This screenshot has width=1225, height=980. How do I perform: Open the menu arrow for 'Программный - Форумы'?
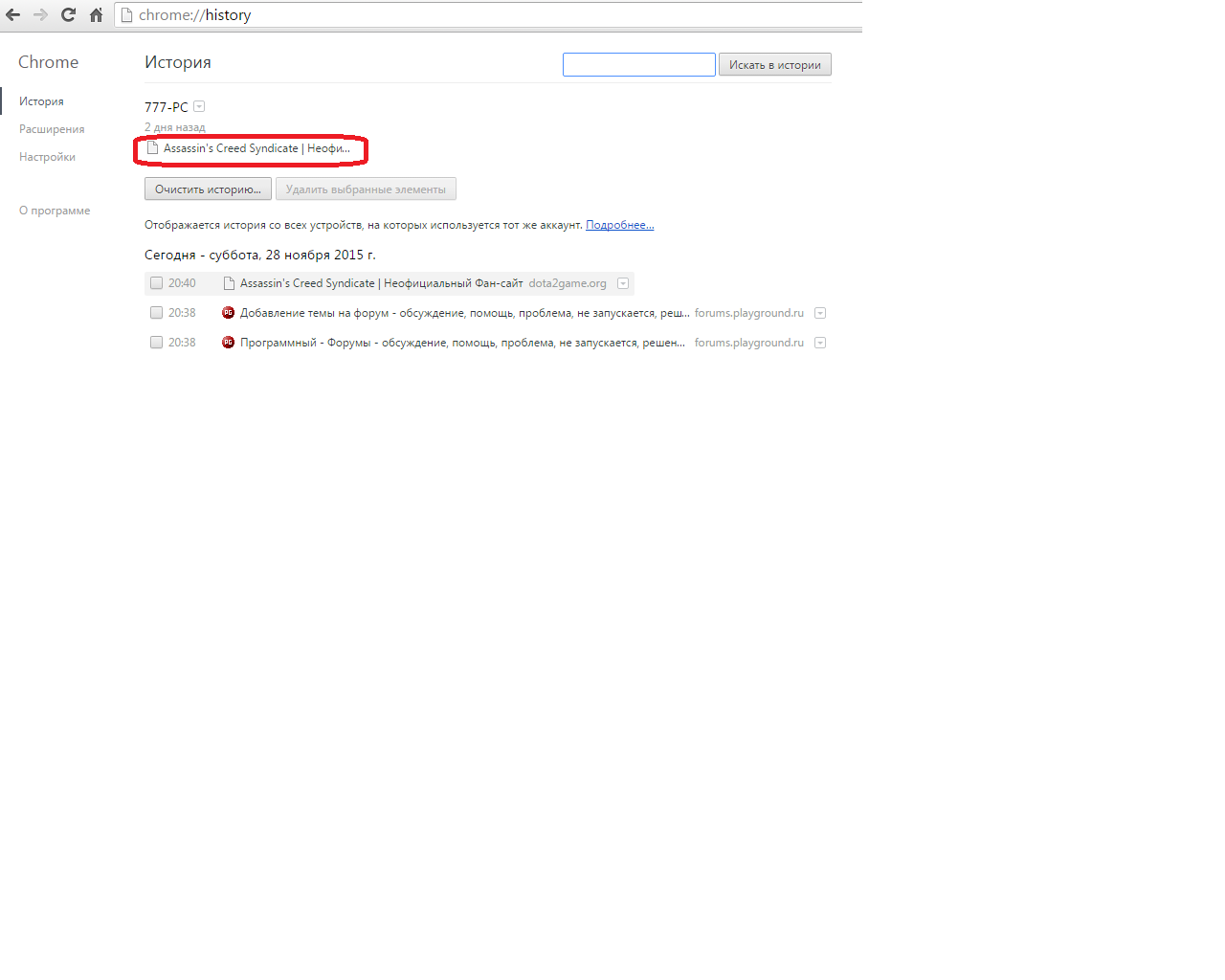tap(820, 343)
